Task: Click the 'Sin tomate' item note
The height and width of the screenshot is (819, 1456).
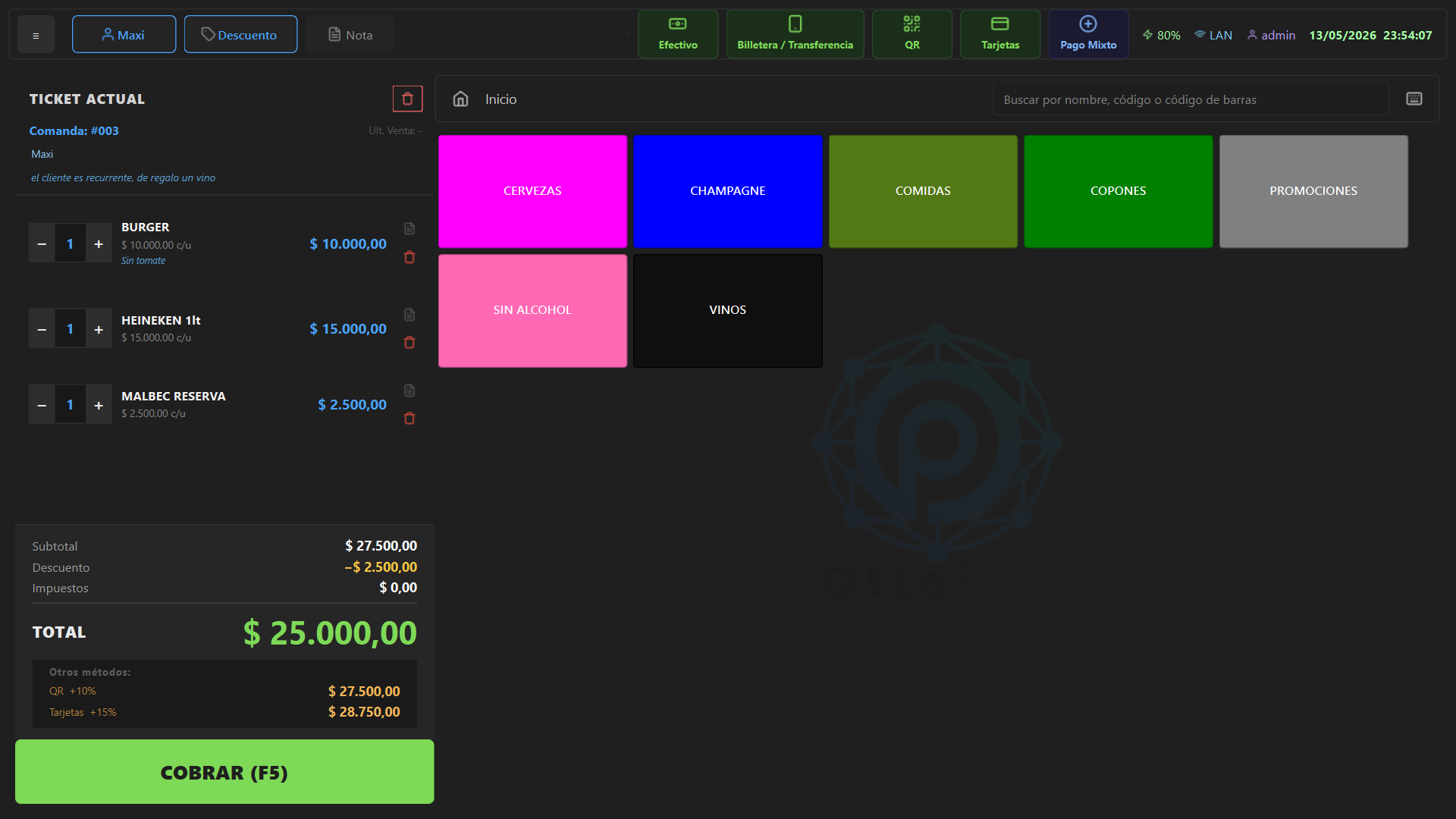Action: click(x=143, y=260)
